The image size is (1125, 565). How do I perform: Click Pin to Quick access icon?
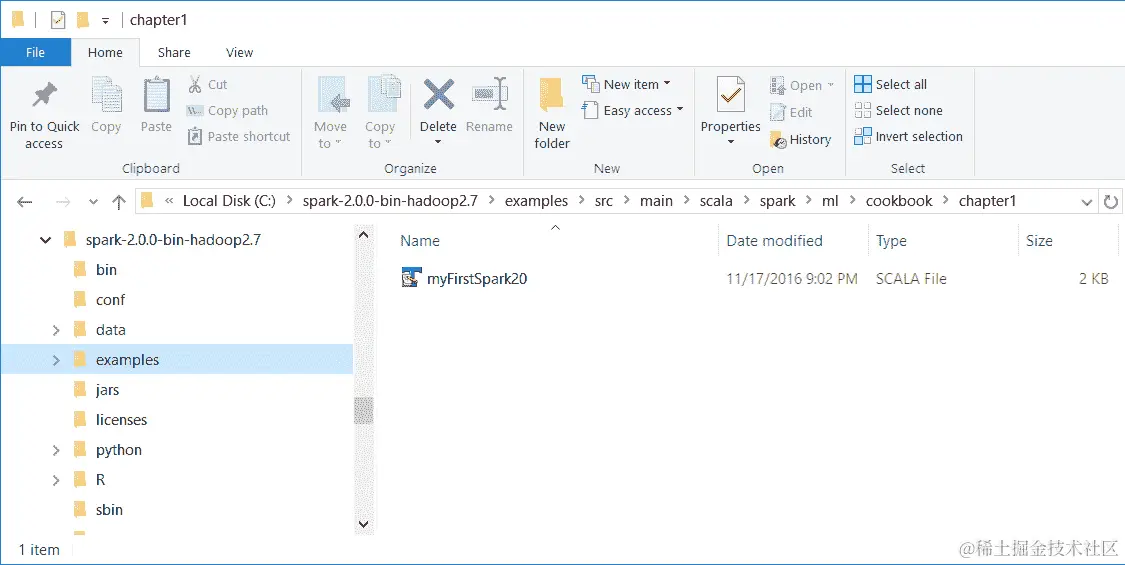coord(44,95)
